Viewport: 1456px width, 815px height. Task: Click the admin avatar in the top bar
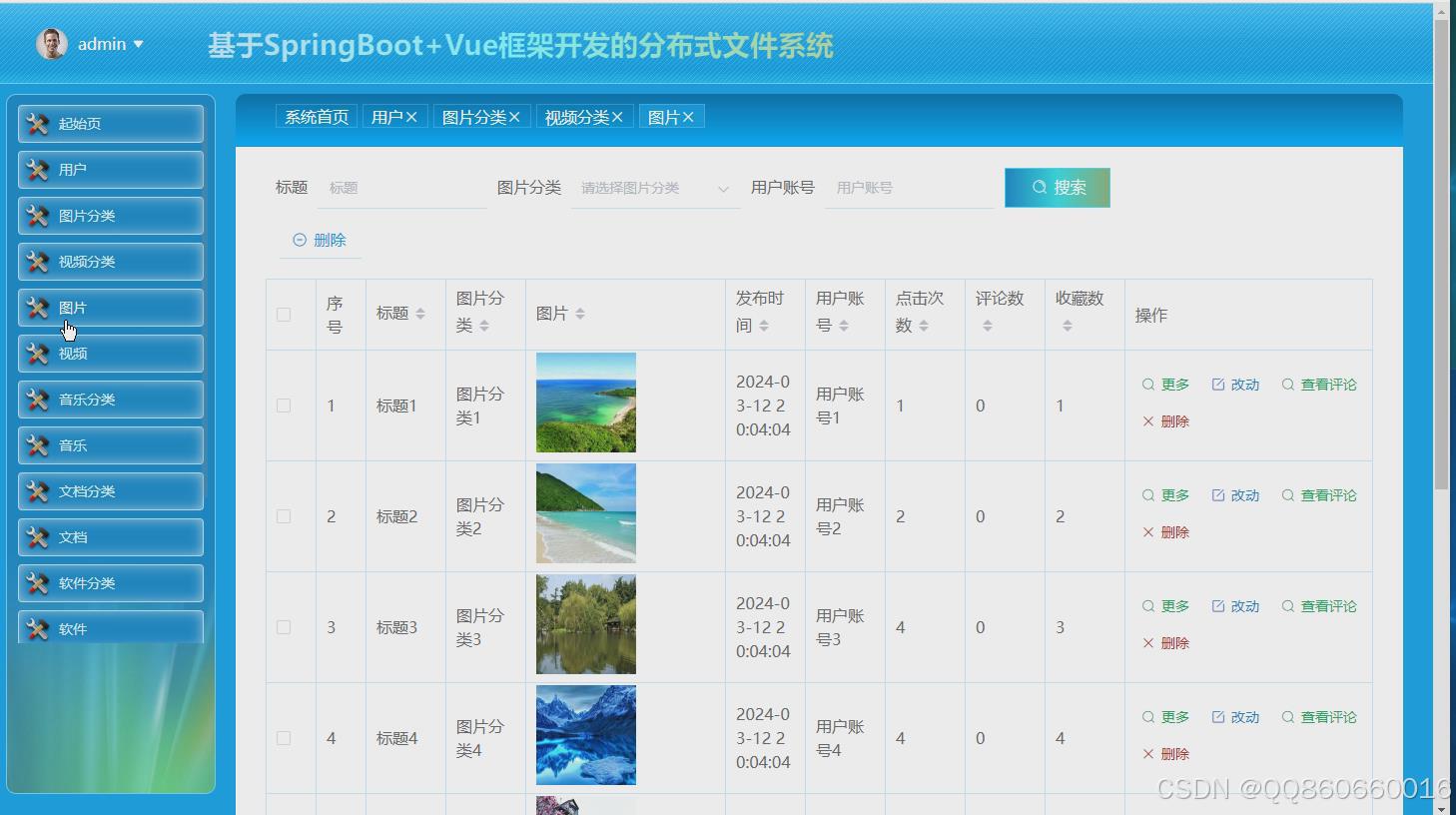(x=50, y=43)
